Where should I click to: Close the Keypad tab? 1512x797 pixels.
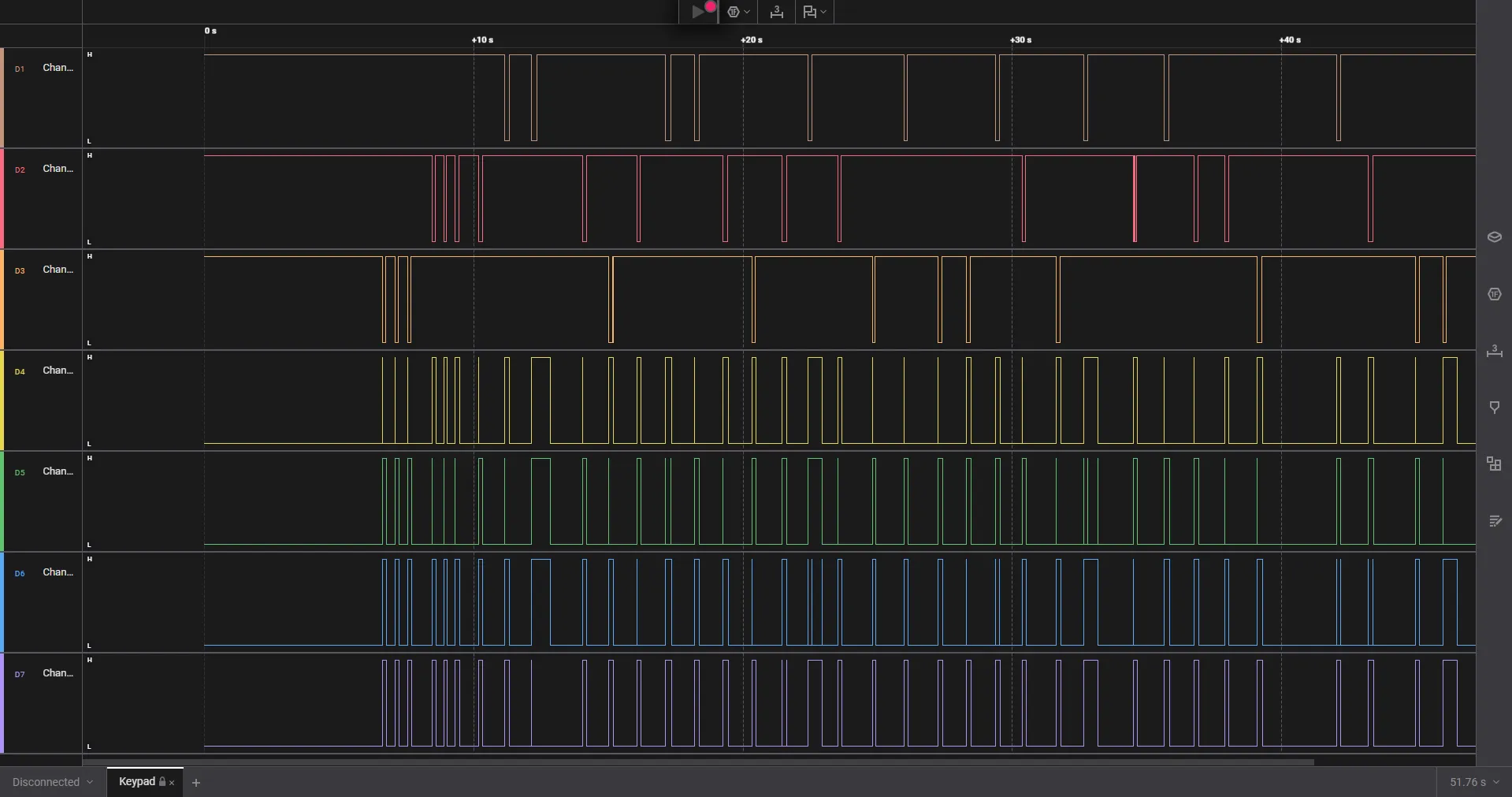pyautogui.click(x=172, y=783)
